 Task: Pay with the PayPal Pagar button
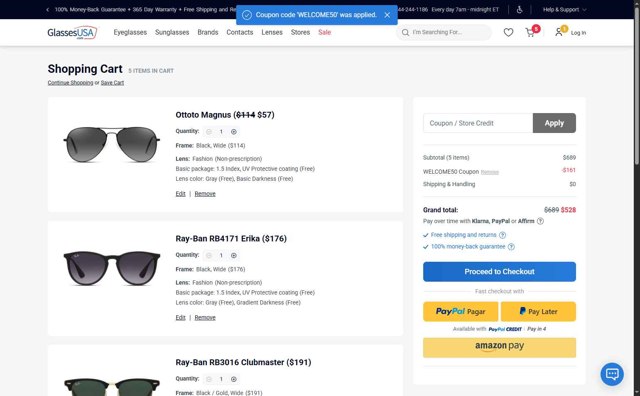[460, 311]
